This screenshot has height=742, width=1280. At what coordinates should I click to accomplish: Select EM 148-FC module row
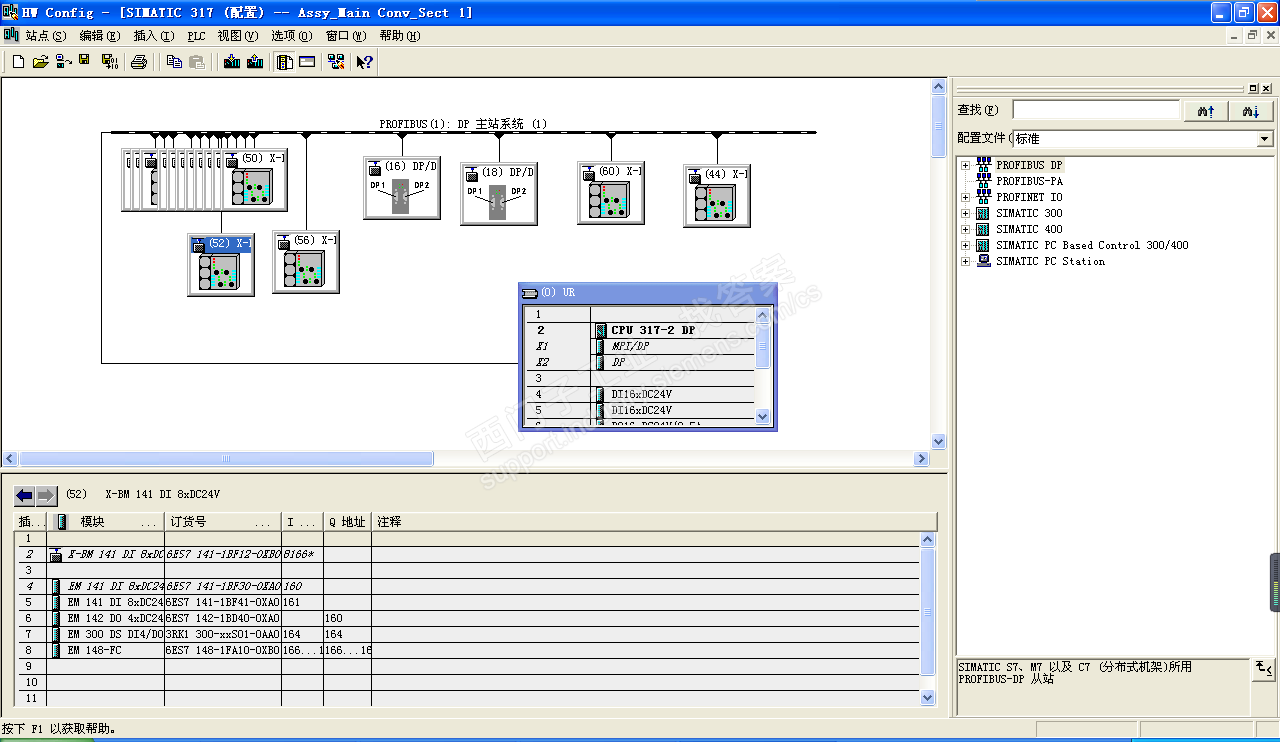468,650
